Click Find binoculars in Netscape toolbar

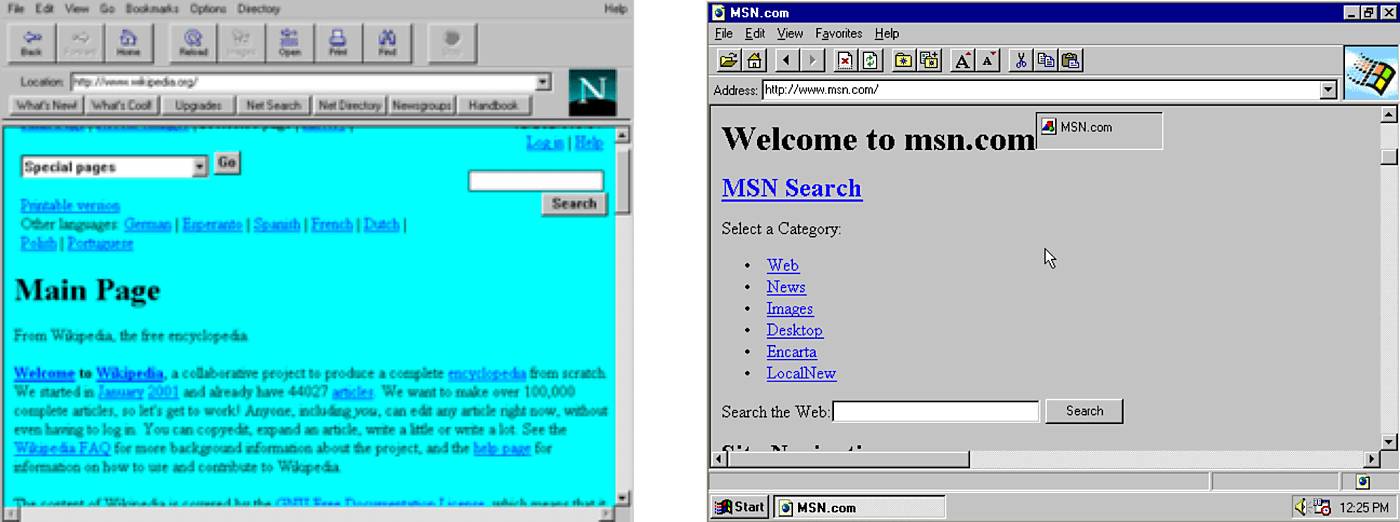point(387,43)
